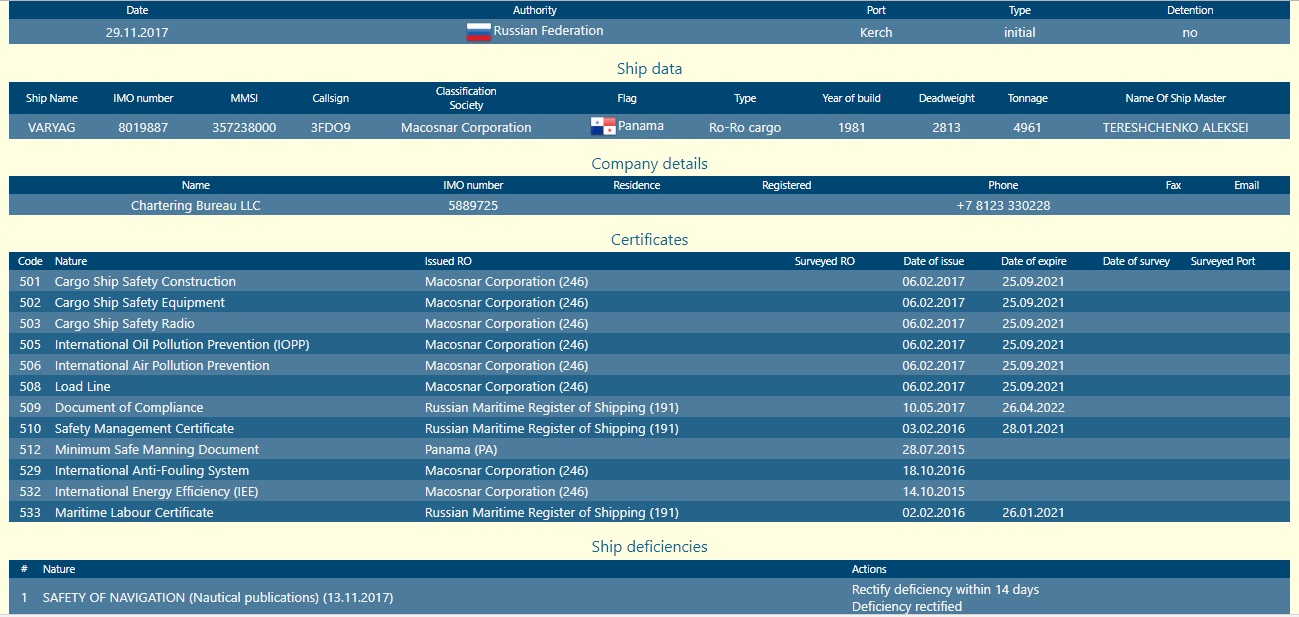
Task: Select the Cargo Ship Safety Construction row
Action: pyautogui.click(x=145, y=282)
